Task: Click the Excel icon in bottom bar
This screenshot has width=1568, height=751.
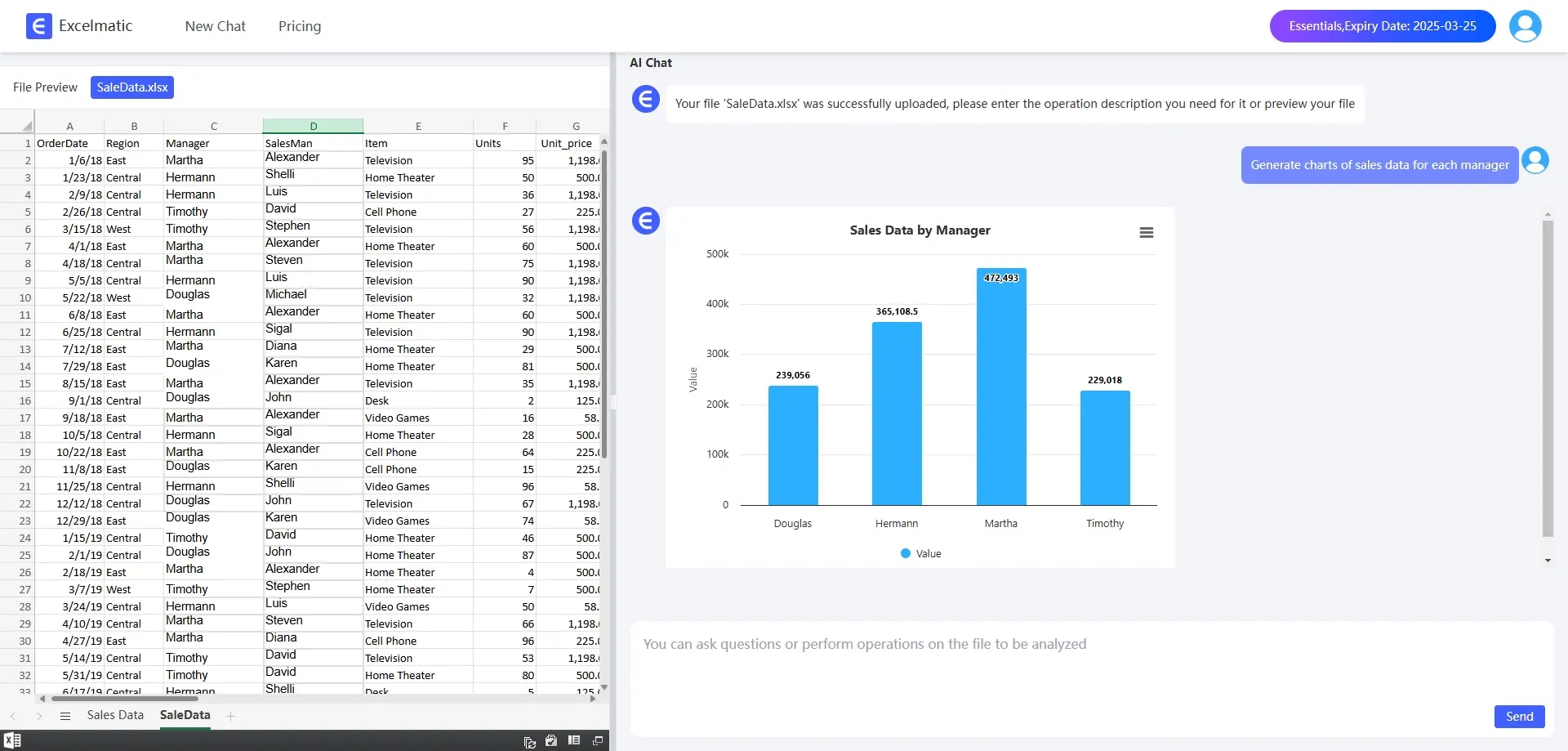Action: coord(12,740)
